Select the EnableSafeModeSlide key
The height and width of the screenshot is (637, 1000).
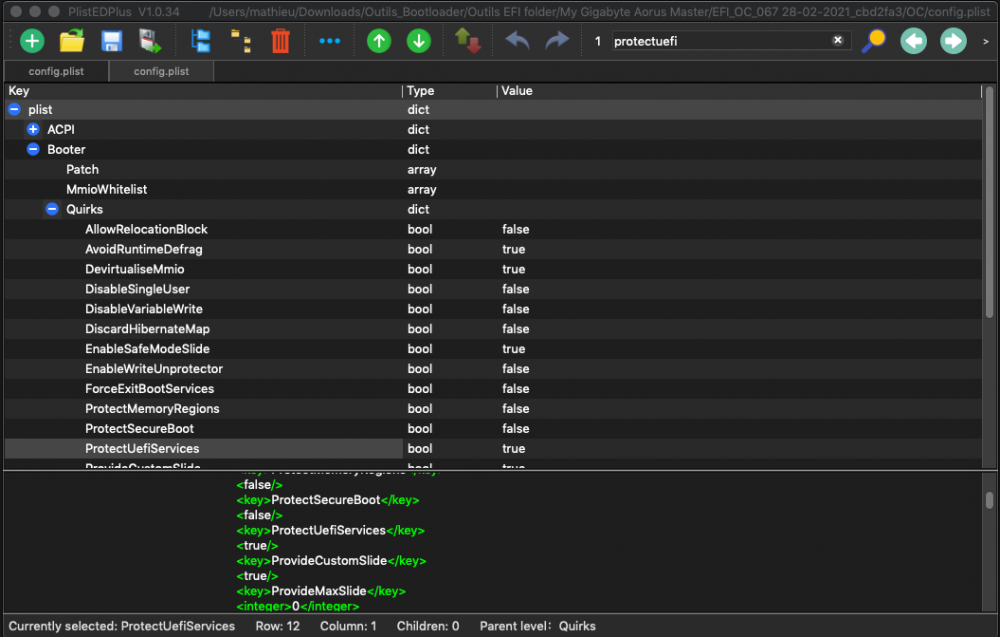coord(147,349)
